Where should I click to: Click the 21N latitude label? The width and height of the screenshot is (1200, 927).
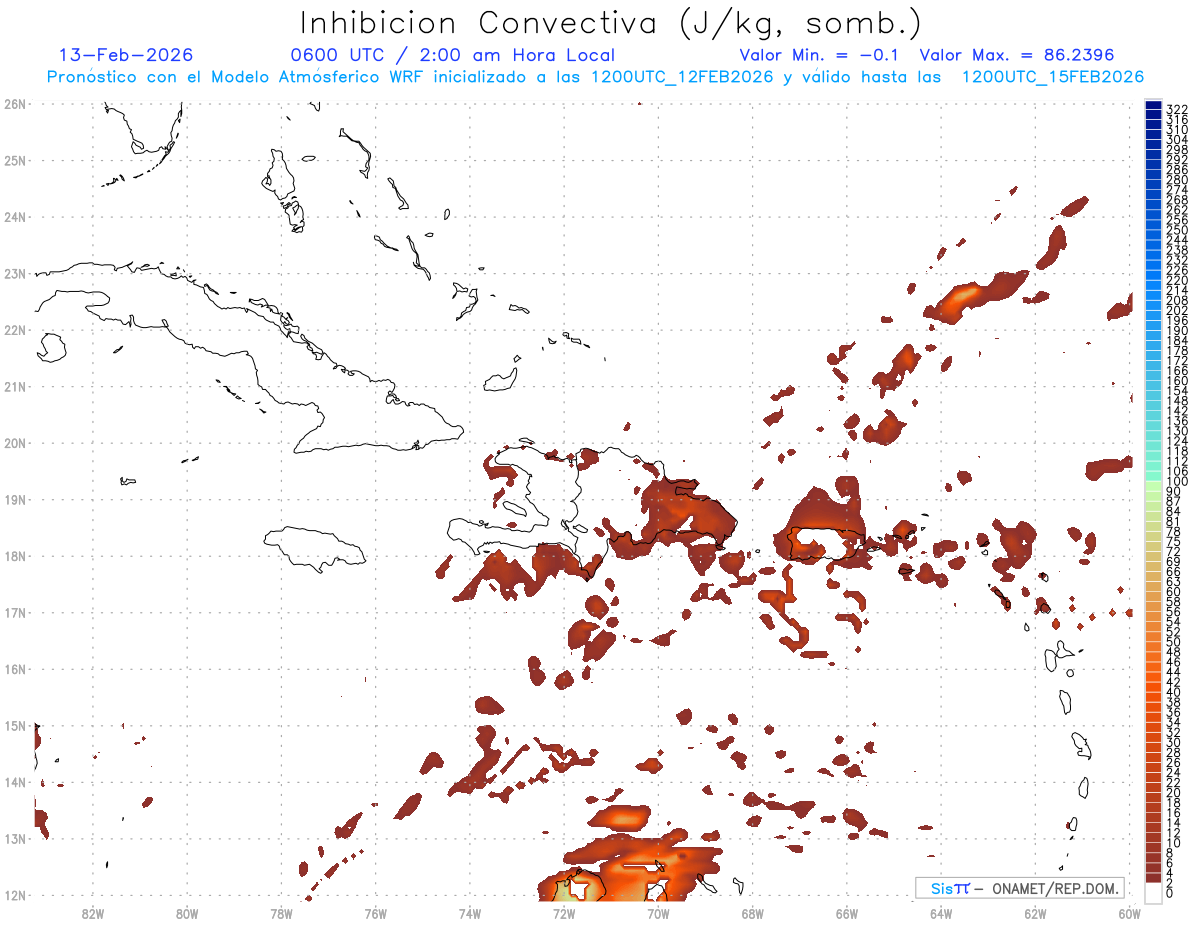click(15, 386)
